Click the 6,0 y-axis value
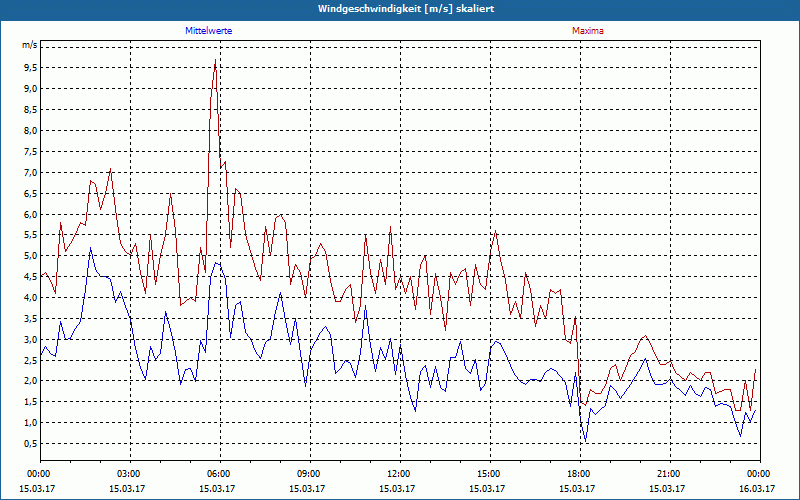Screen dimensions: 800x500 click(x=31, y=214)
